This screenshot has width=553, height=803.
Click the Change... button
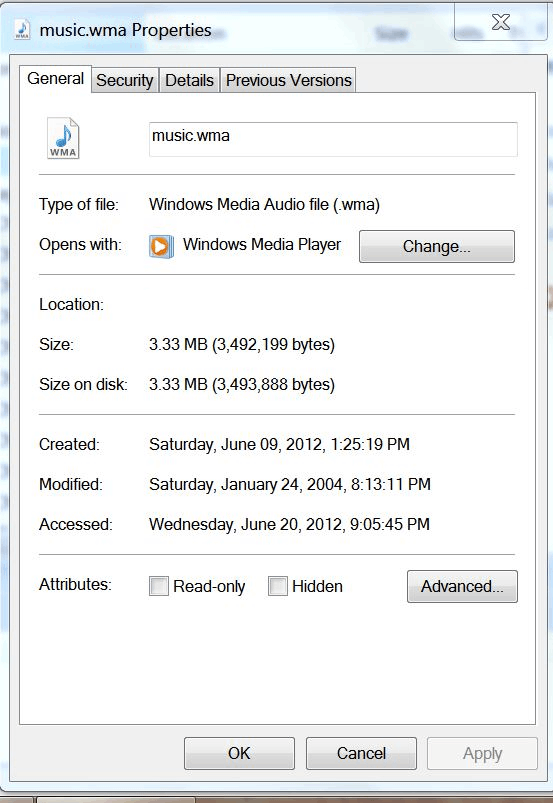pyautogui.click(x=437, y=246)
